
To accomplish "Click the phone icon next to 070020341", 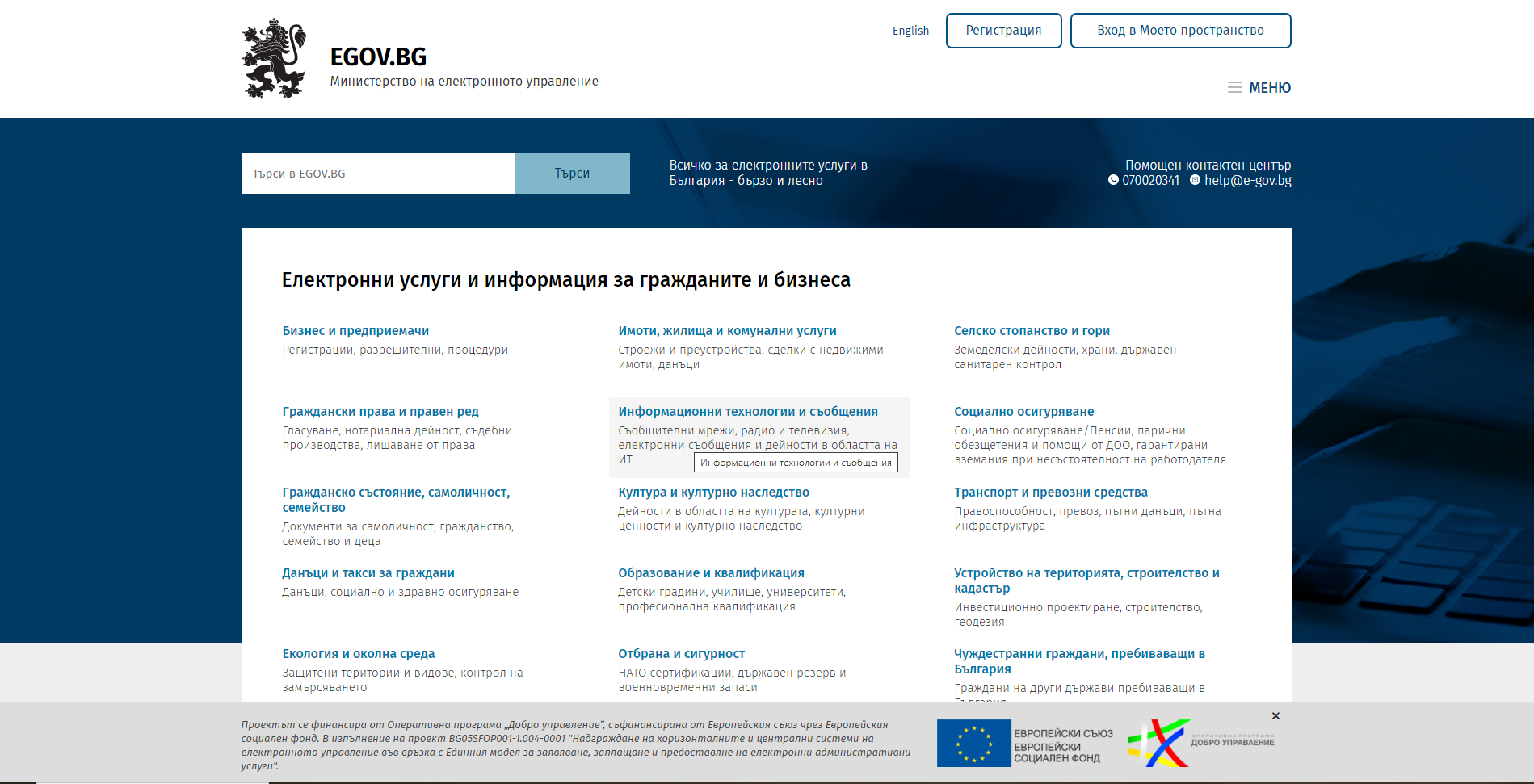I will coord(1113,180).
